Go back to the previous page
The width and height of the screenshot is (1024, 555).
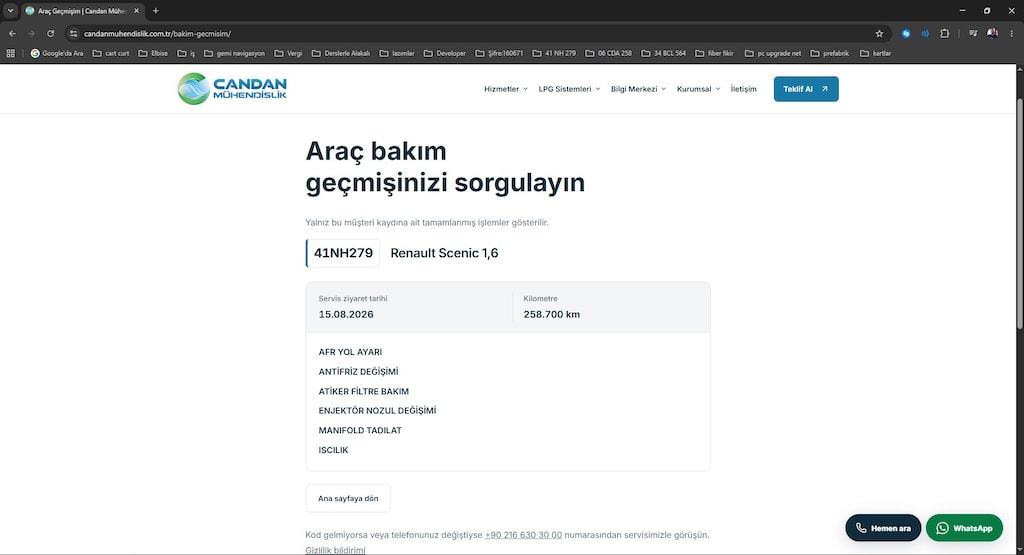[12, 33]
